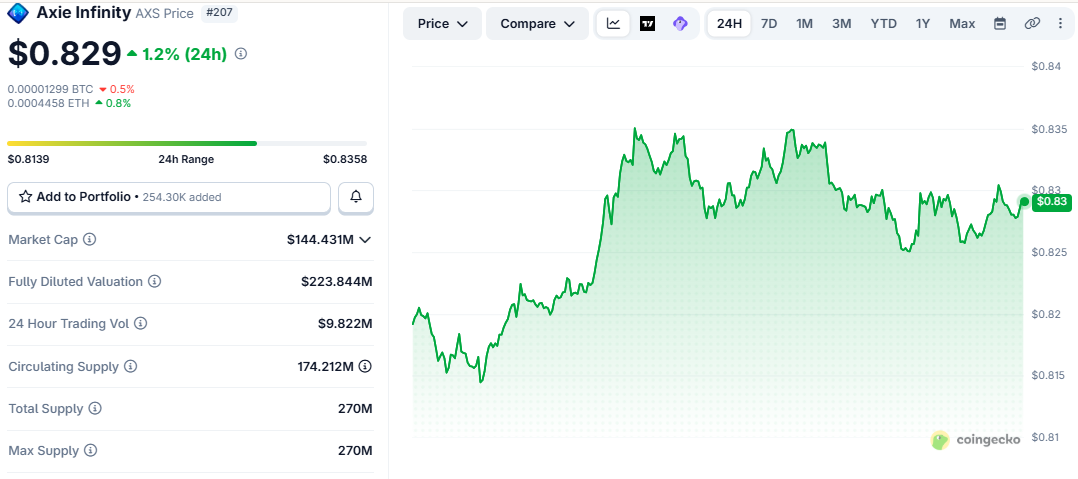Click the Max Supply 270M value
1078x479 pixels.
point(356,451)
